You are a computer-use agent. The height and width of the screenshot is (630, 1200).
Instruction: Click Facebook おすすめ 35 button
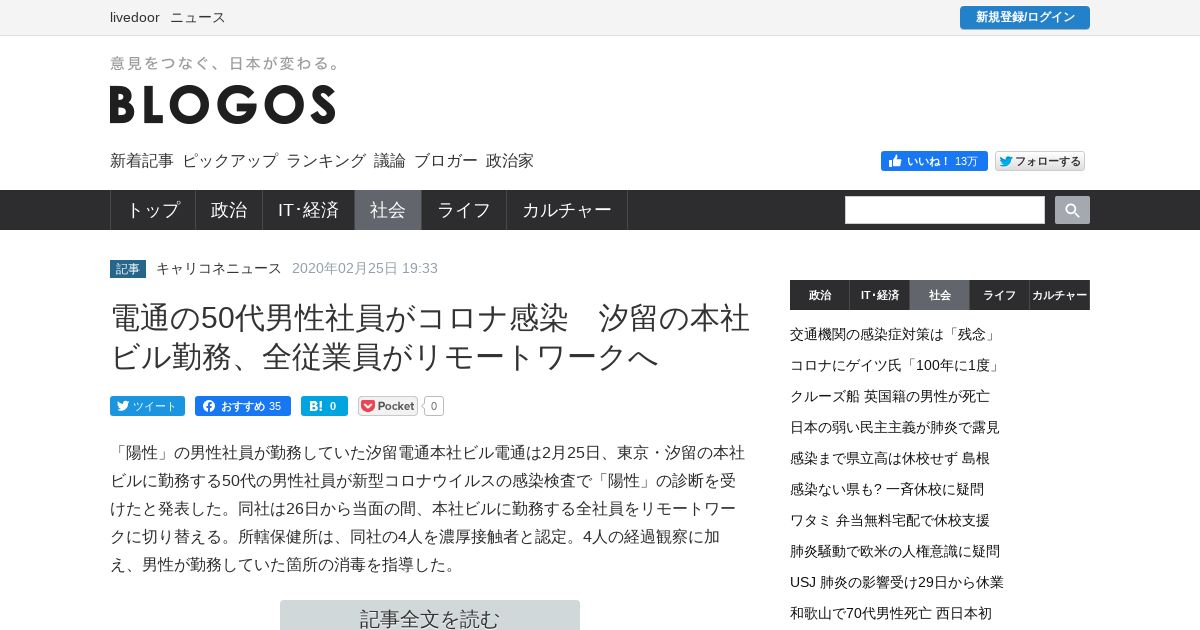click(243, 406)
